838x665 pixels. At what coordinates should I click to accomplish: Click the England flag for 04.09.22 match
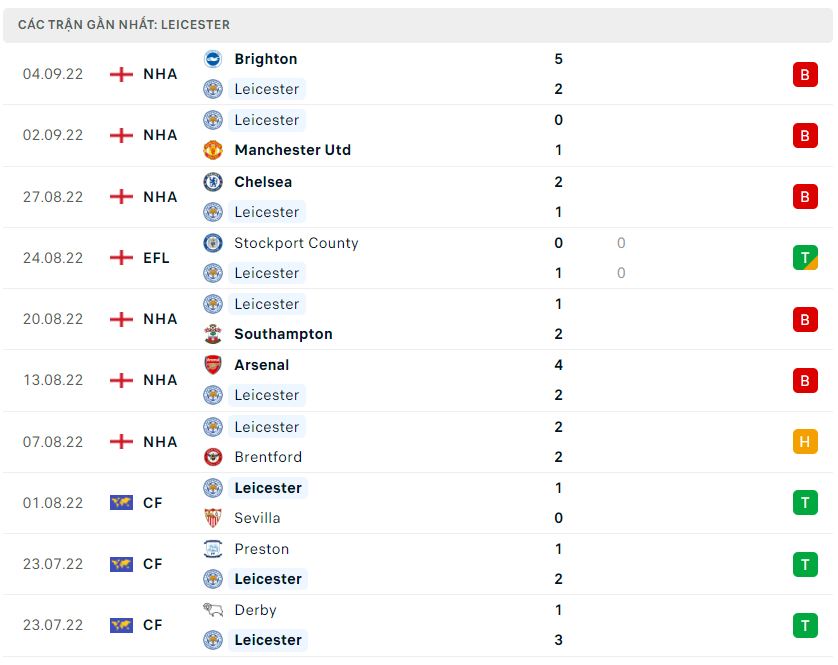pos(121,74)
